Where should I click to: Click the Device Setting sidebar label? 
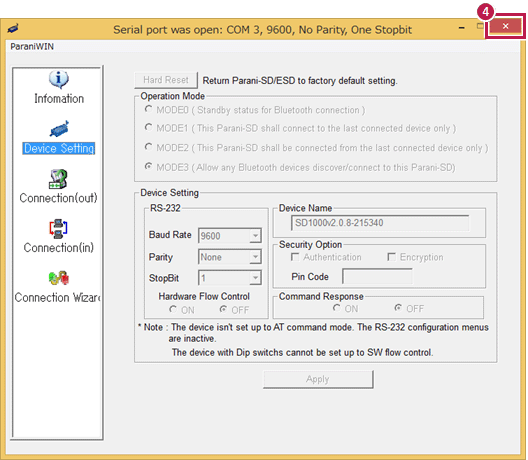(59, 148)
